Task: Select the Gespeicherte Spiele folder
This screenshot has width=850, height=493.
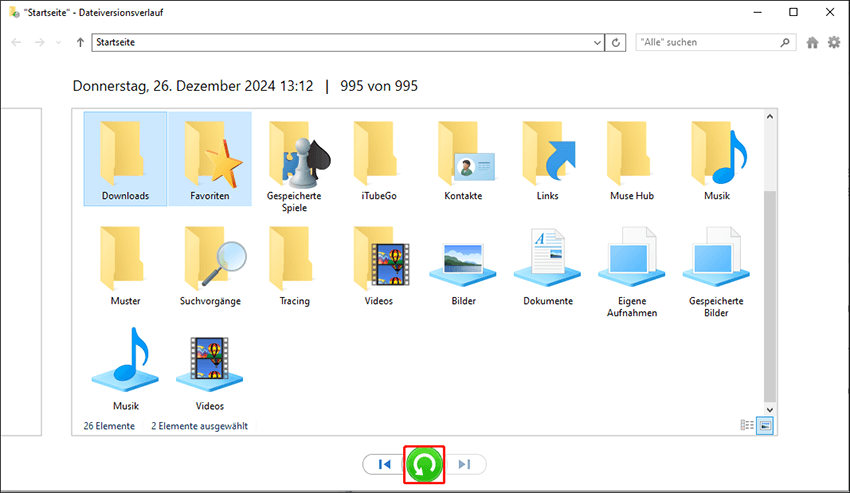Action: [294, 165]
